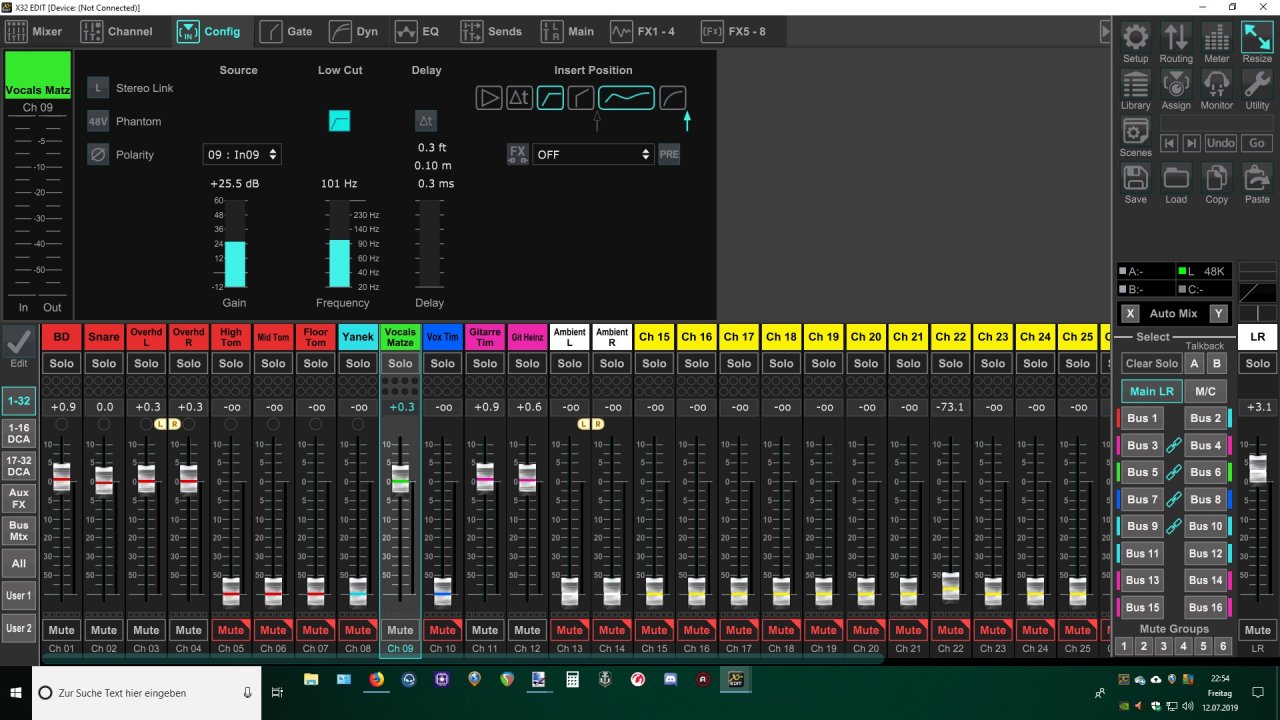This screenshot has height=720, width=1280.
Task: Toggle the PRE insert button
Action: click(x=669, y=154)
